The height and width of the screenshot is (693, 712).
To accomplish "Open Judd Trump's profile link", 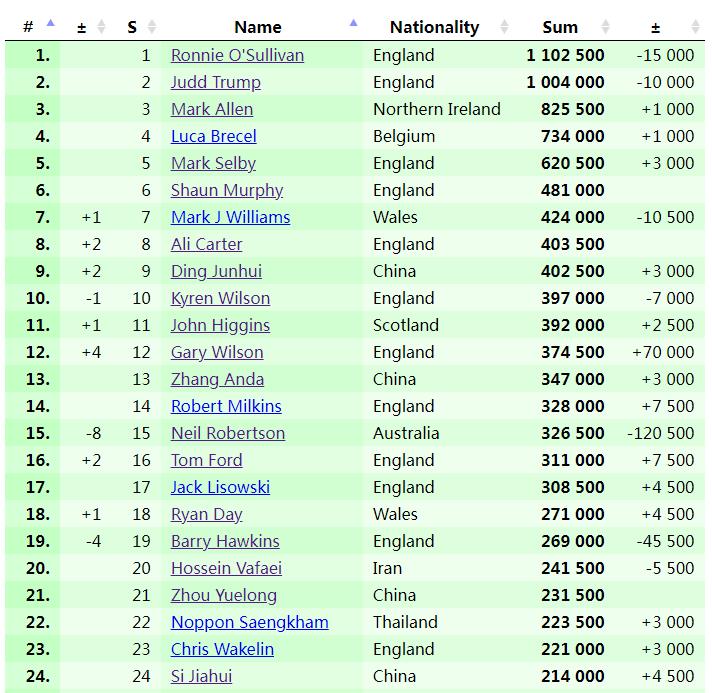I will click(x=215, y=82).
